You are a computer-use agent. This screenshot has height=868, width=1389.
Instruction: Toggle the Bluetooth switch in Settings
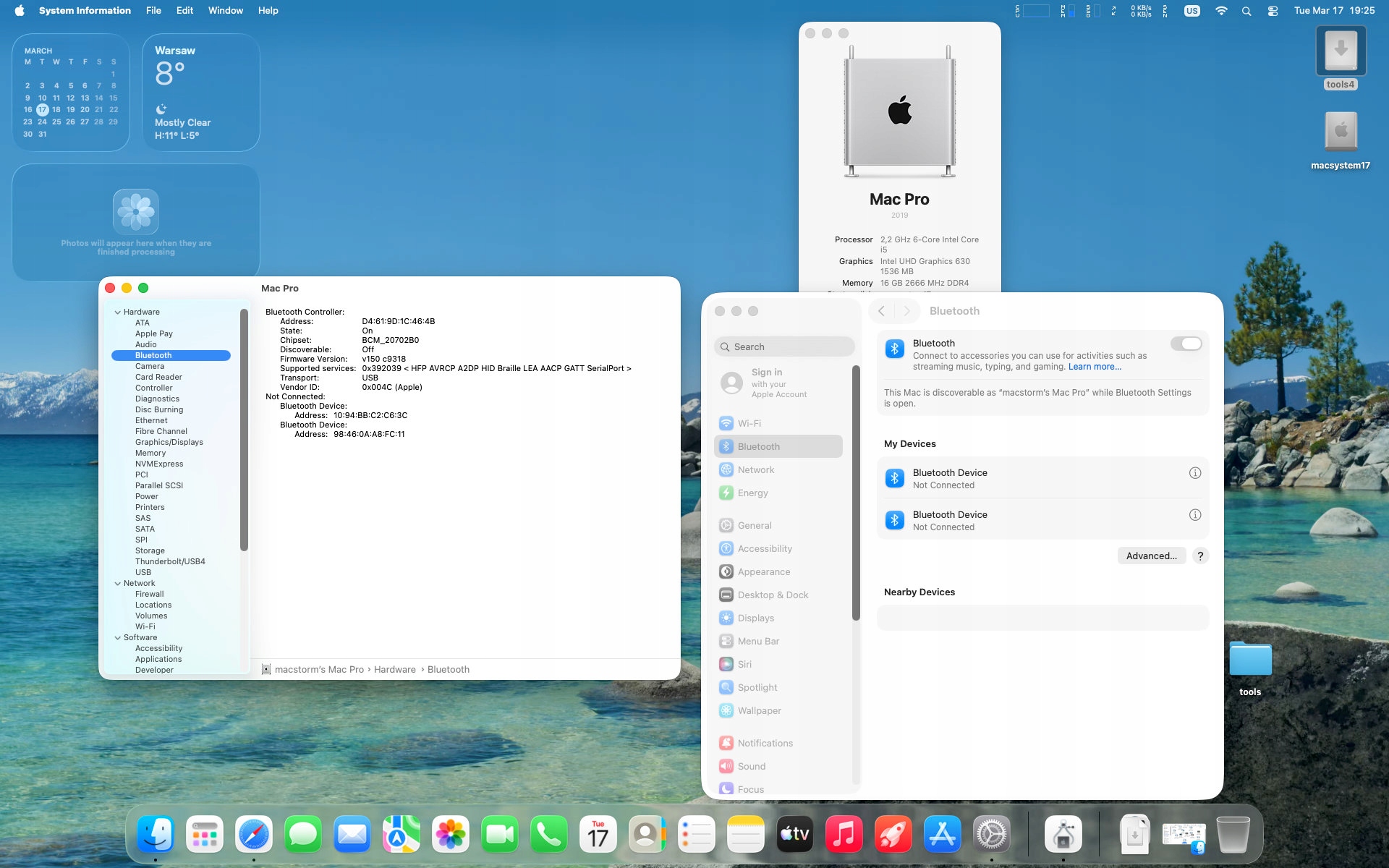point(1186,344)
